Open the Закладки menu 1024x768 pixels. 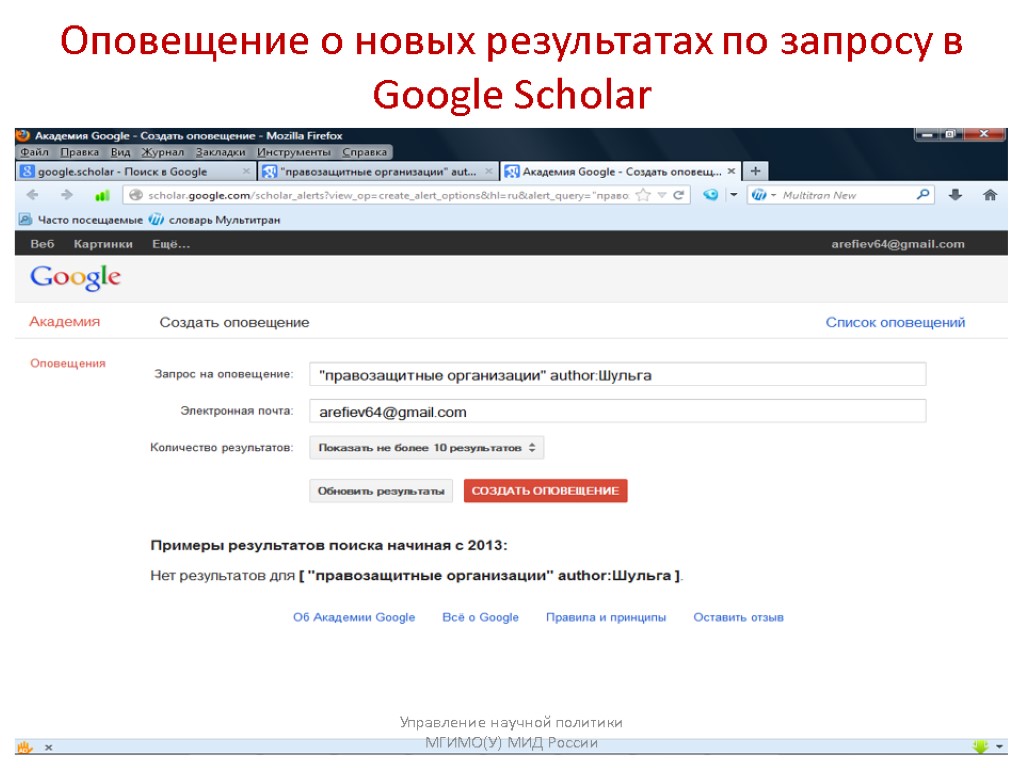click(221, 152)
